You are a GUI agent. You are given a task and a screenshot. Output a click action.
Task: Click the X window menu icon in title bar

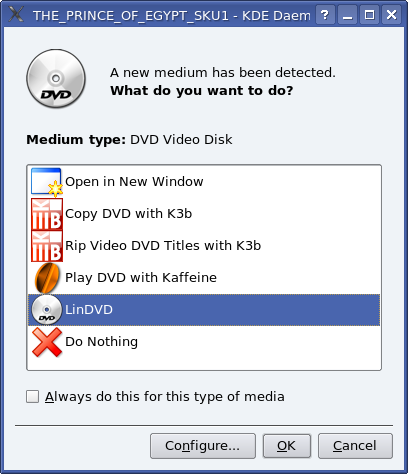pos(16,14)
